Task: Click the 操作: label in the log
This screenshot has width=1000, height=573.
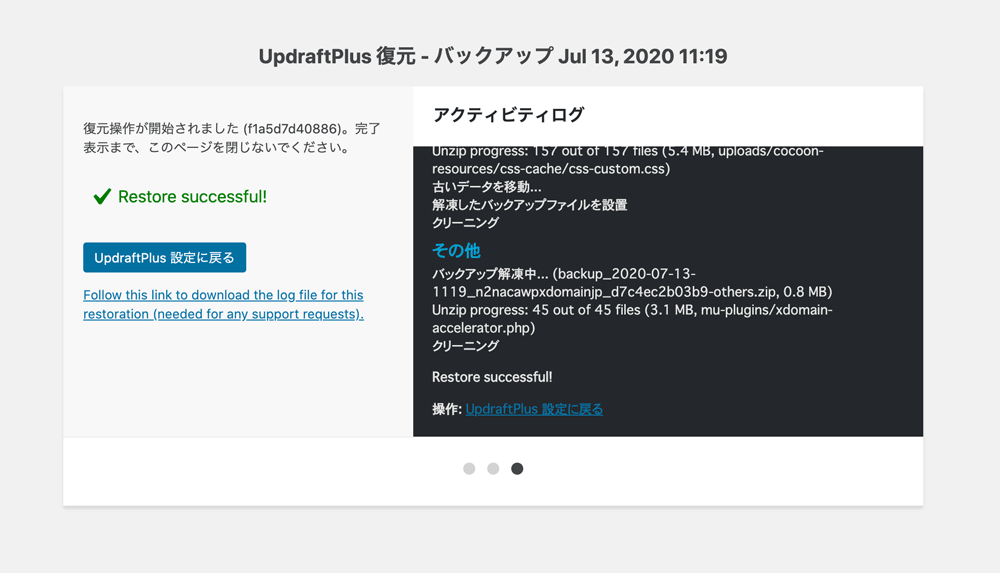Action: (x=446, y=409)
